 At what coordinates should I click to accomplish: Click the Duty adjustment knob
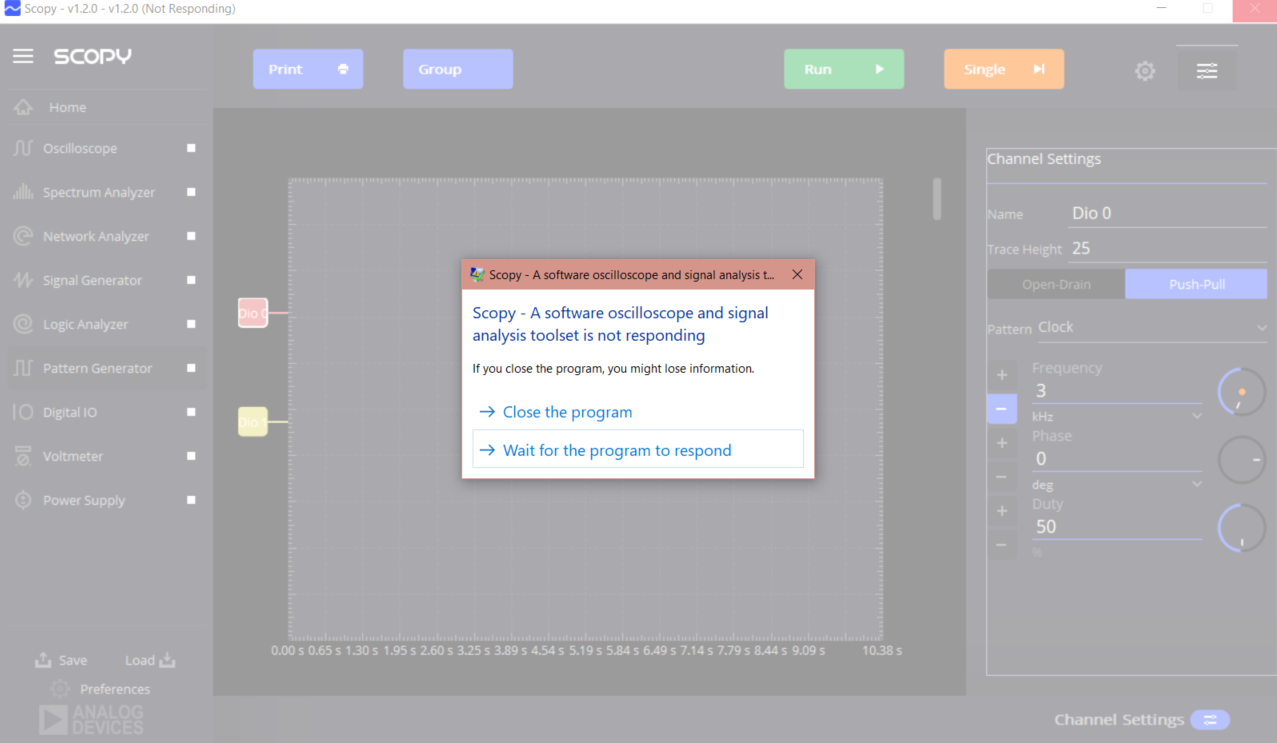[1242, 528]
